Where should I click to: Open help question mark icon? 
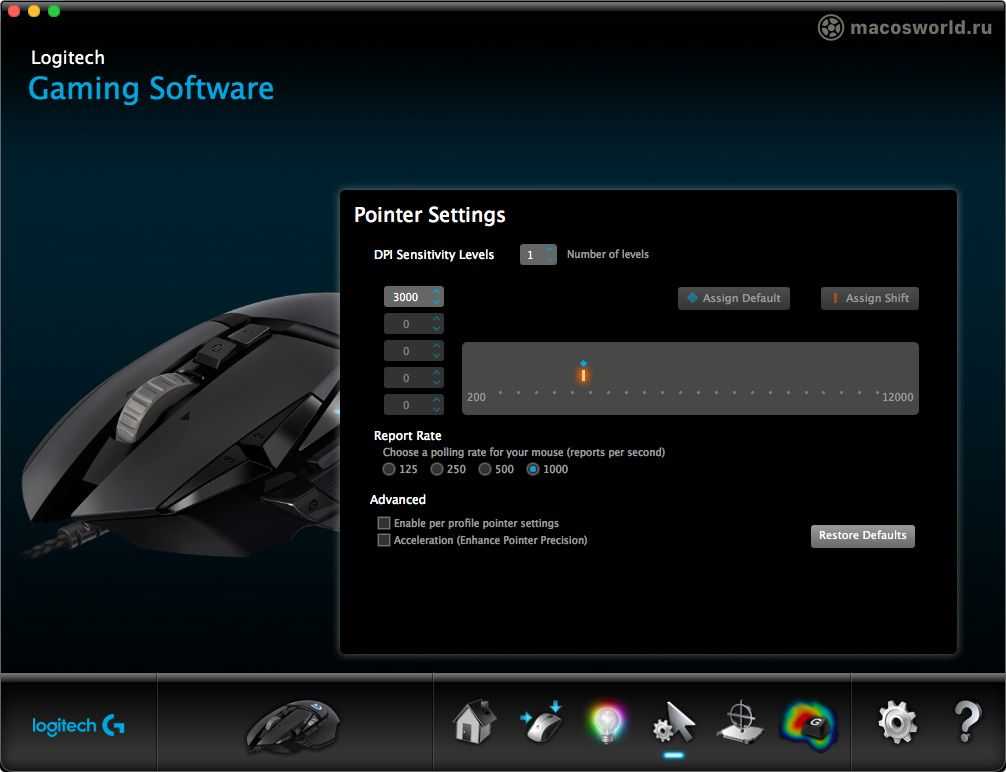tap(966, 722)
